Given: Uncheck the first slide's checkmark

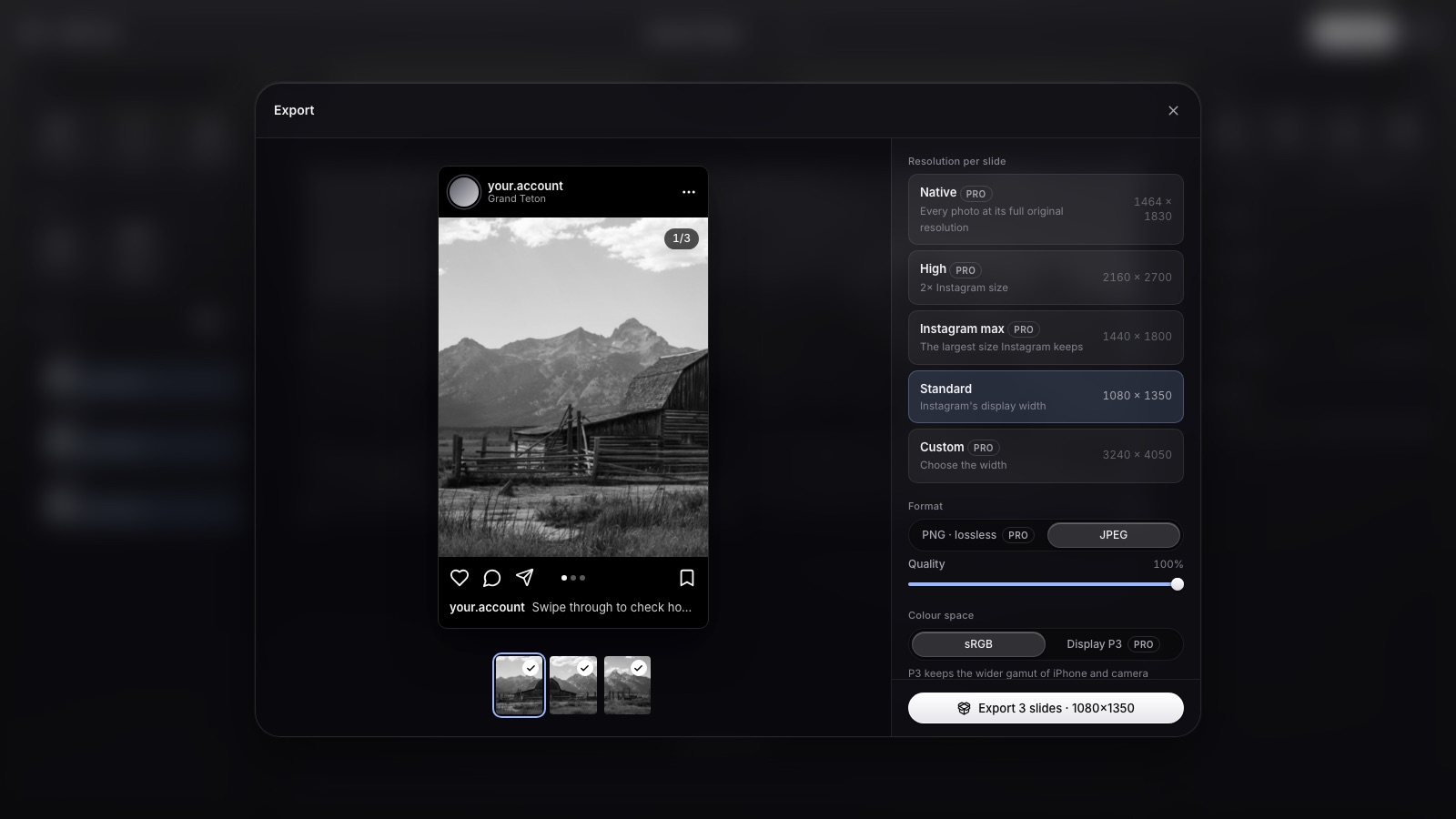Looking at the screenshot, I should 531,668.
